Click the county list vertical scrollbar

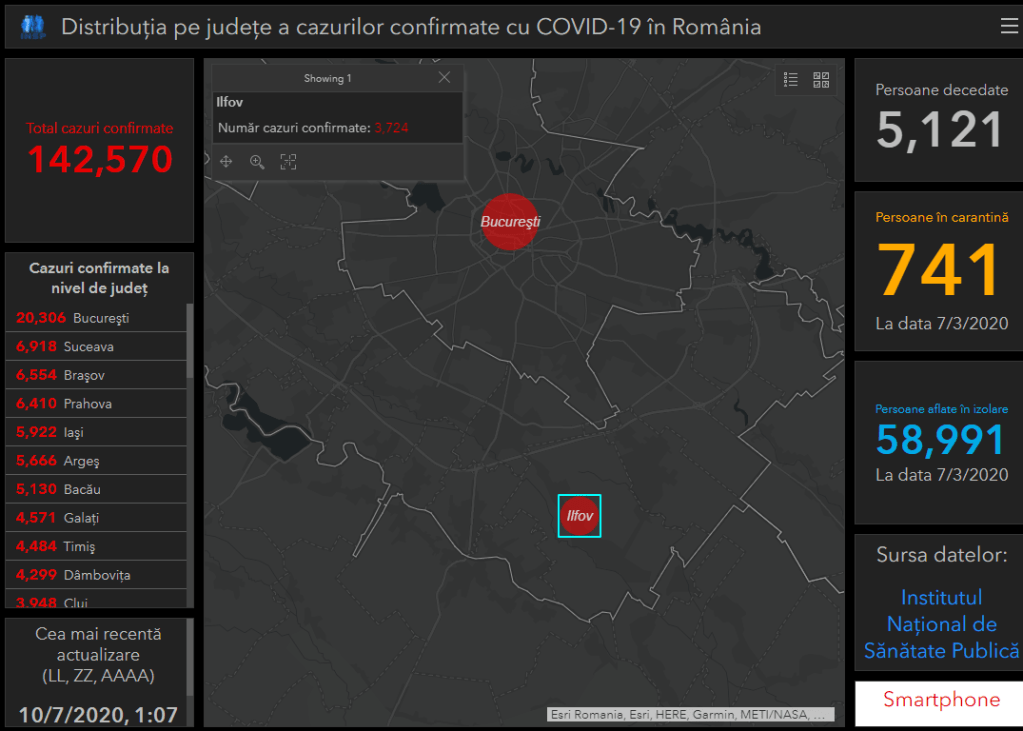coord(190,342)
